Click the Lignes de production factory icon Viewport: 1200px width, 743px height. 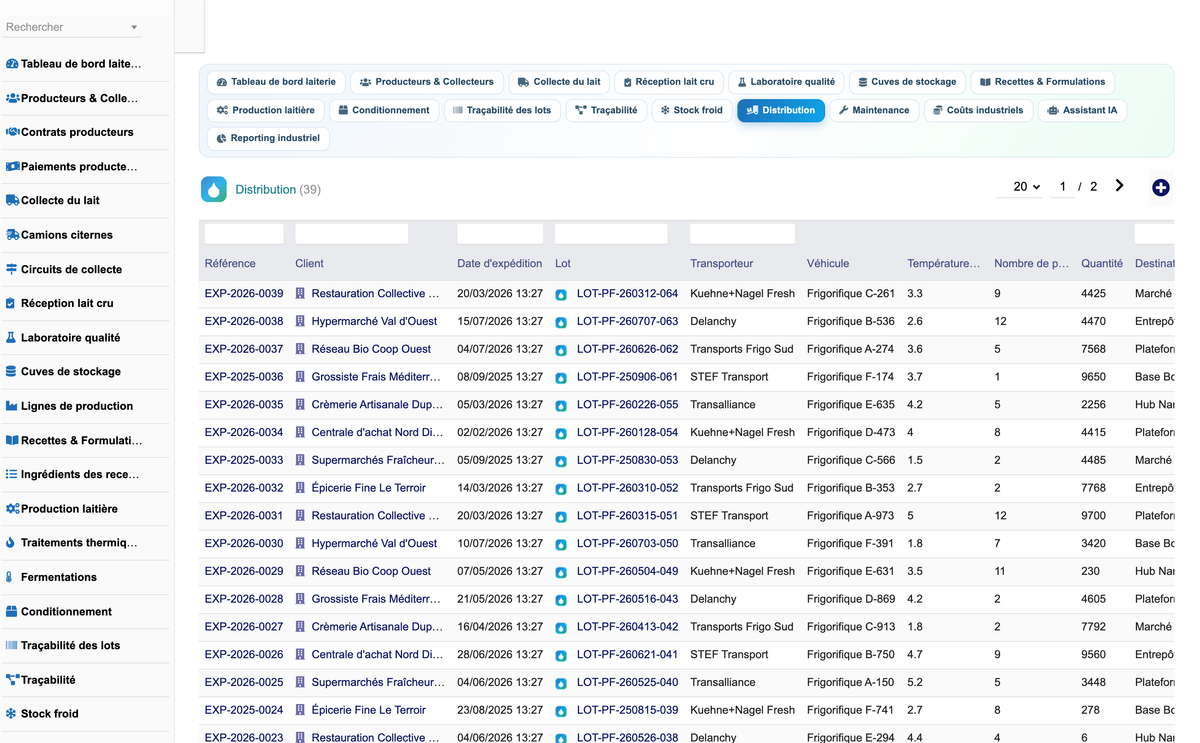coord(12,406)
